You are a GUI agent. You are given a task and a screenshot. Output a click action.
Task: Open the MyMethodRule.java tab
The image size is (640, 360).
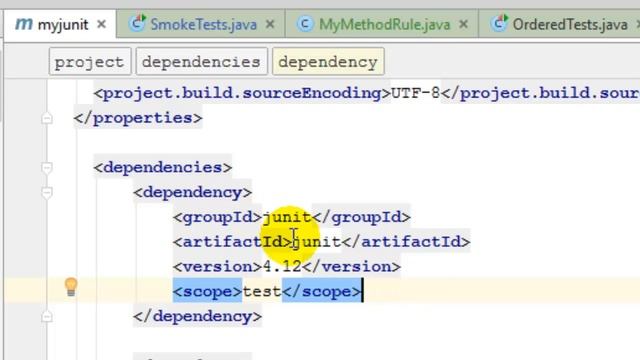[x=384, y=24]
